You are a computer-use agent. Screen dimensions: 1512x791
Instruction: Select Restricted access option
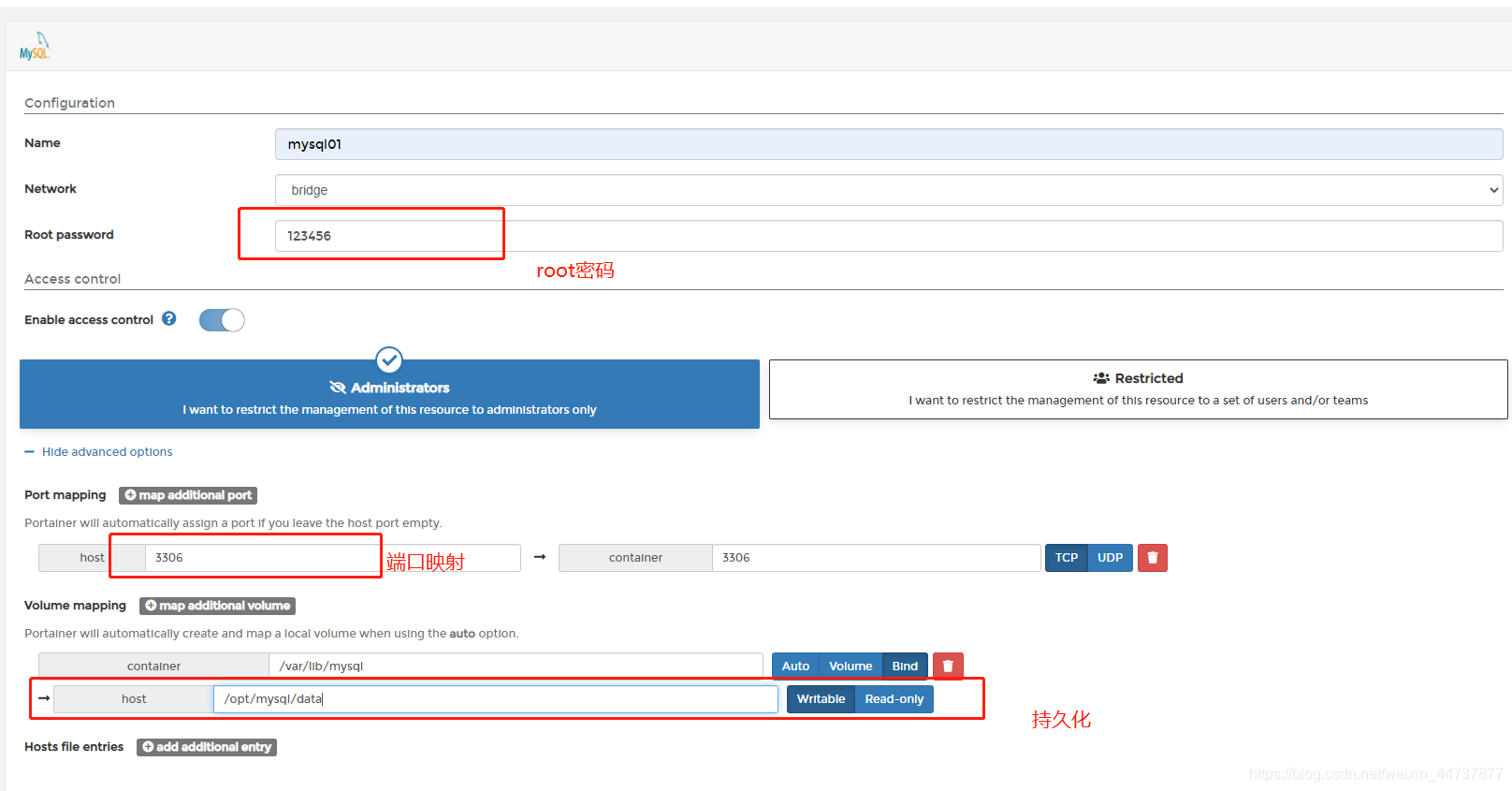(1138, 389)
